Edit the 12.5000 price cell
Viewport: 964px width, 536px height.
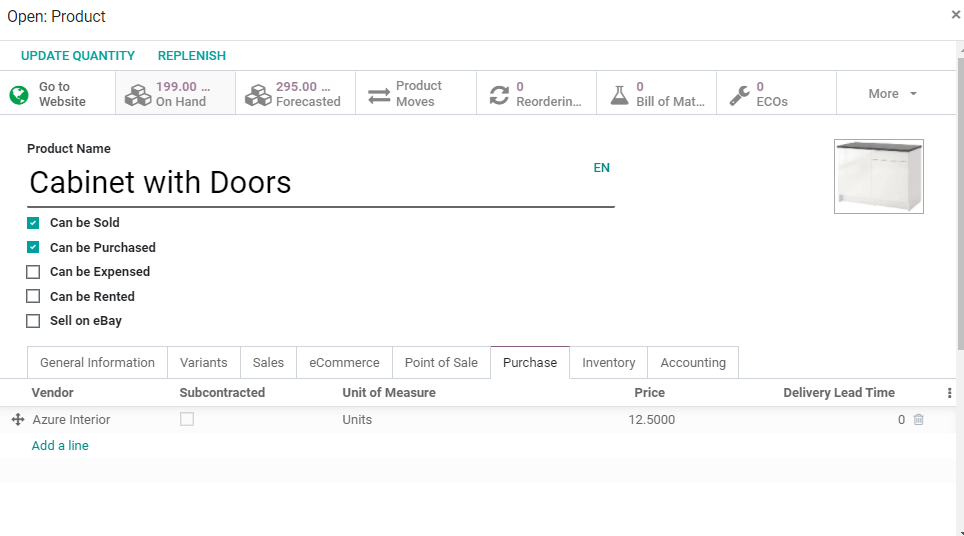(651, 420)
